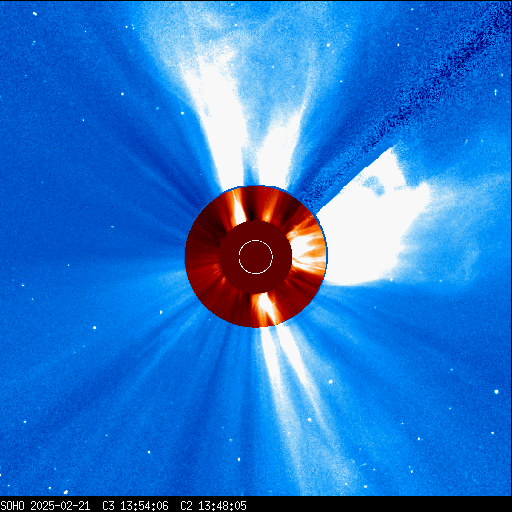
Task: Click the bright orange streamer inside C2 top
Action: pyautogui.click(x=239, y=207)
